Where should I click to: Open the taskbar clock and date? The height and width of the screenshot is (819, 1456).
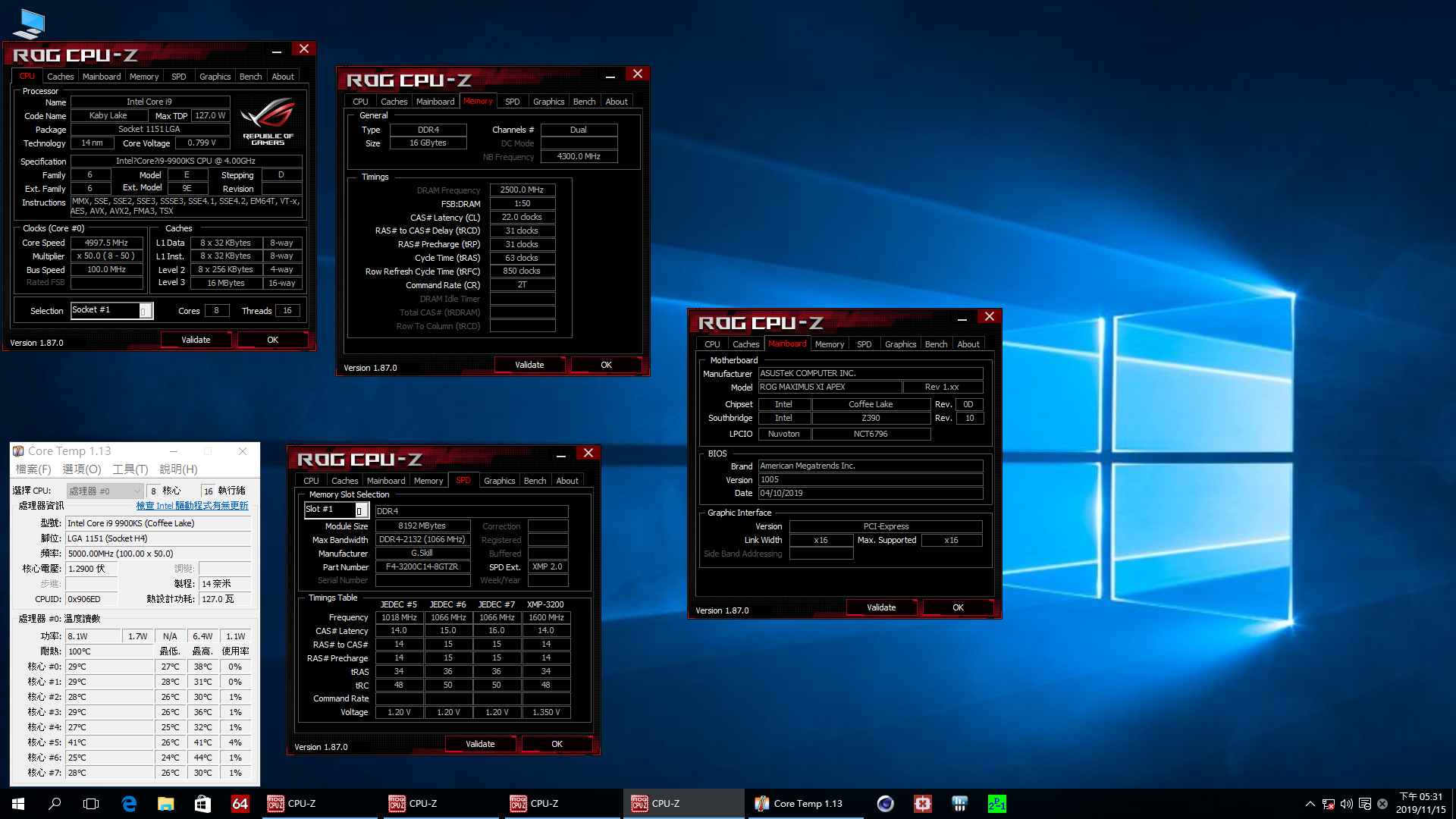click(1420, 804)
